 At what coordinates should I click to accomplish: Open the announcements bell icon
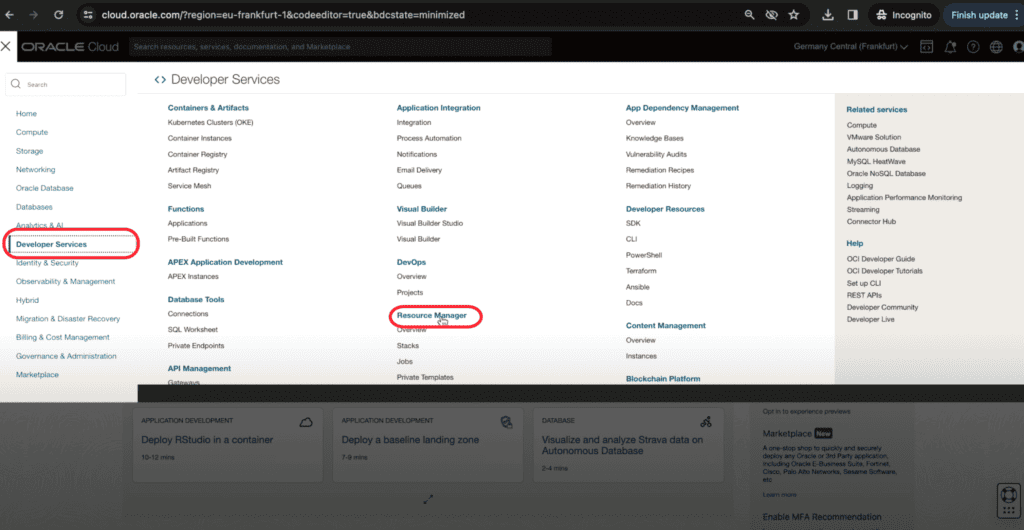[x=950, y=47]
